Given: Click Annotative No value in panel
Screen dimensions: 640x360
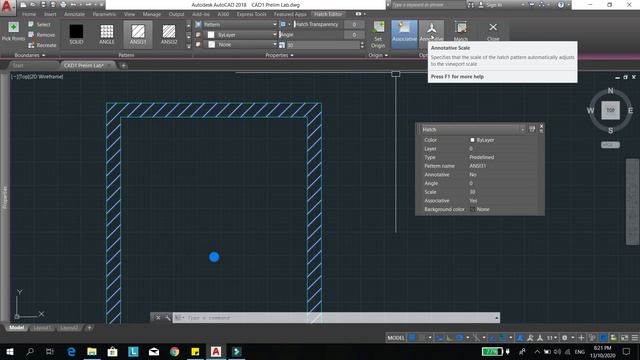Looking at the screenshot, I should point(473,175).
